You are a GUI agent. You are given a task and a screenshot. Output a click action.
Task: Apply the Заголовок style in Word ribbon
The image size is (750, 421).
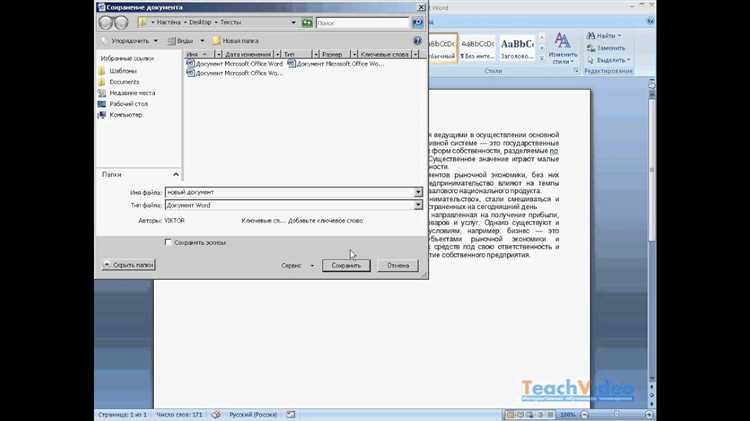click(x=517, y=48)
